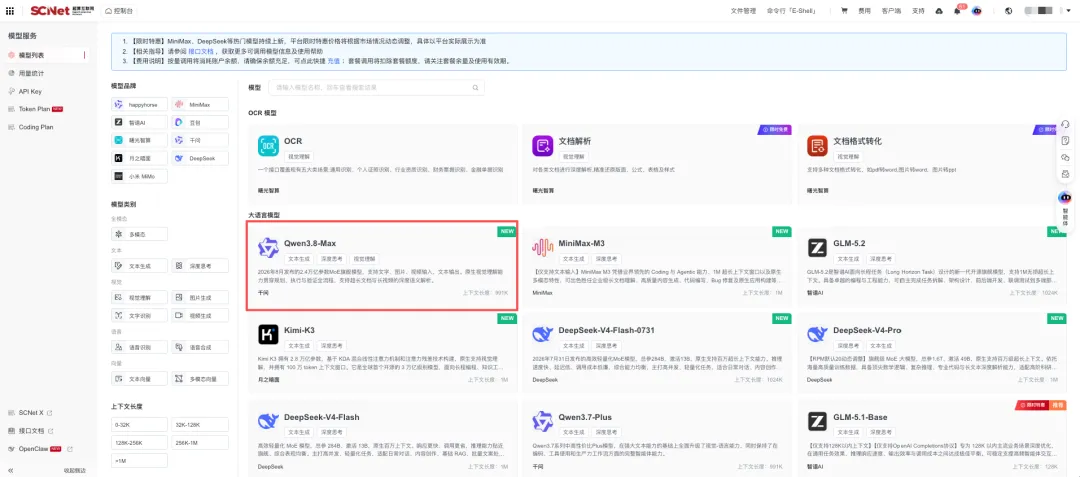This screenshot has height=477, width=1080.
Task: Click the search magnifier icon
Action: (475, 87)
